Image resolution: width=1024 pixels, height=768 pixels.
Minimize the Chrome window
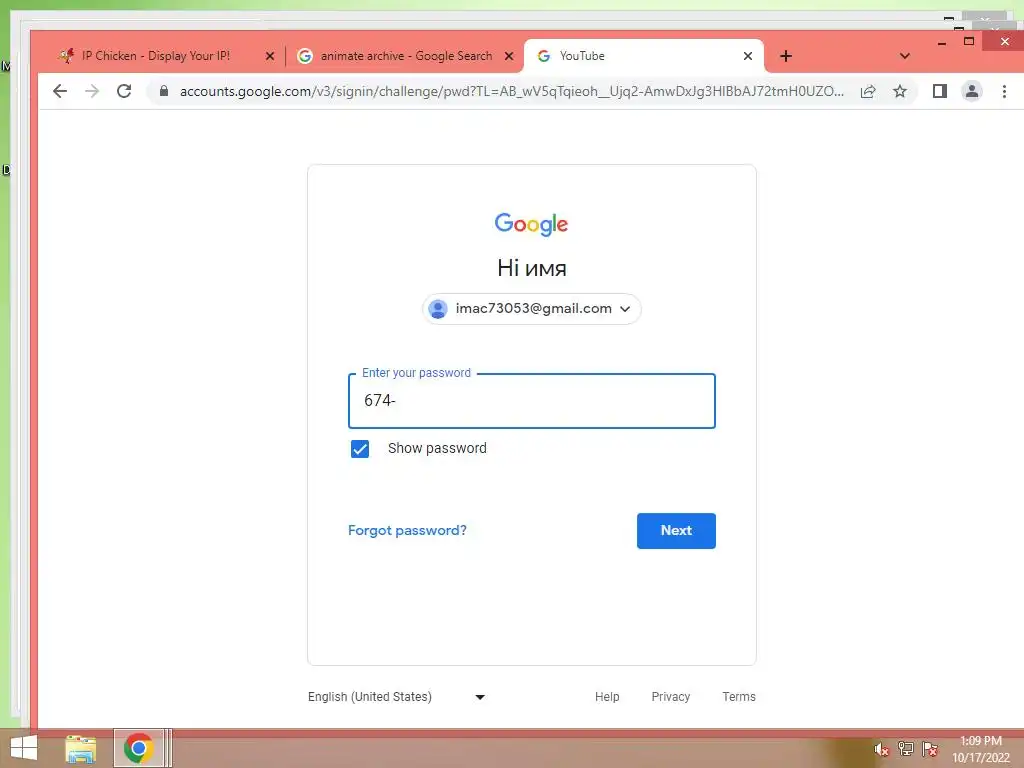point(942,42)
